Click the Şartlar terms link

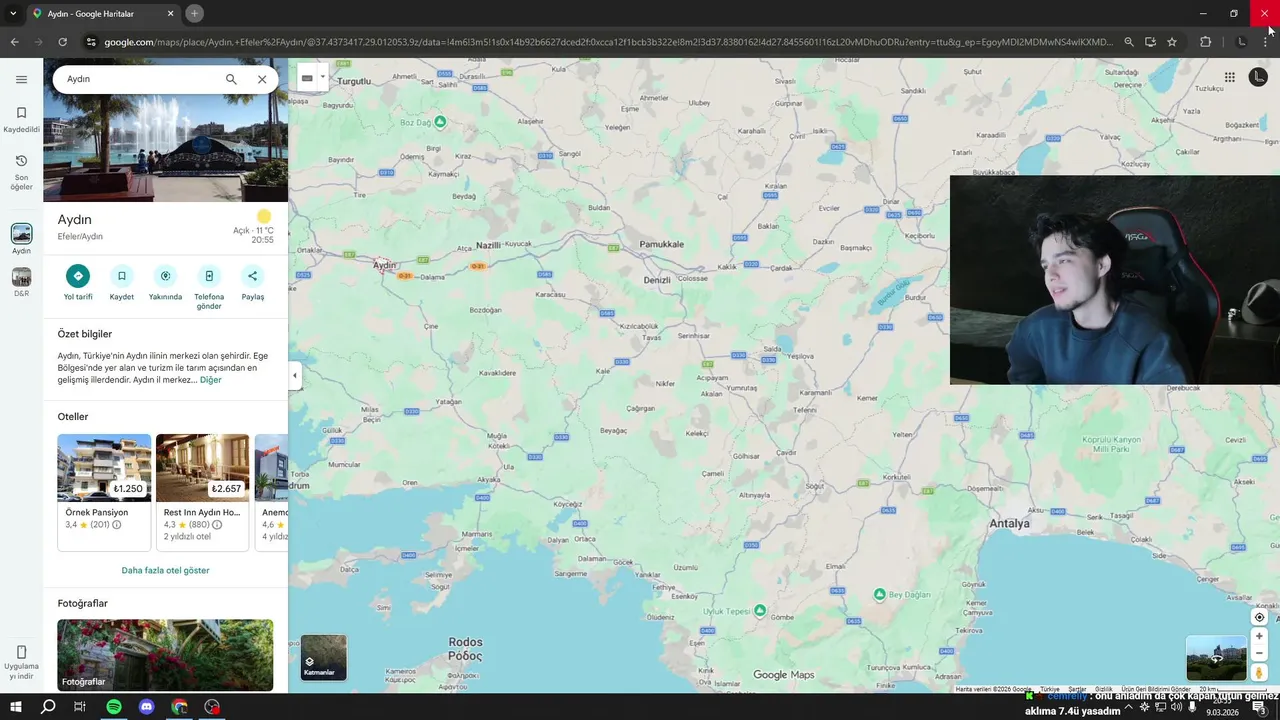tap(1077, 689)
